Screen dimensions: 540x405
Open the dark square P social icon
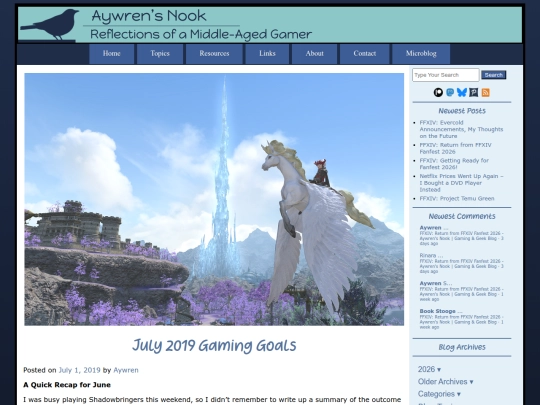(x=474, y=92)
